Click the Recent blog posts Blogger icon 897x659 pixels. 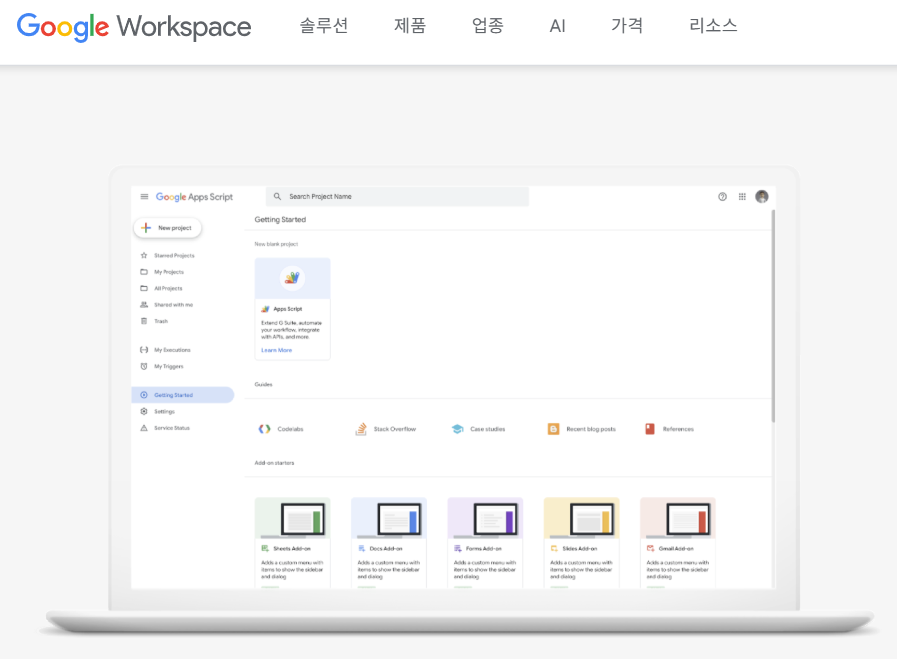(x=553, y=428)
